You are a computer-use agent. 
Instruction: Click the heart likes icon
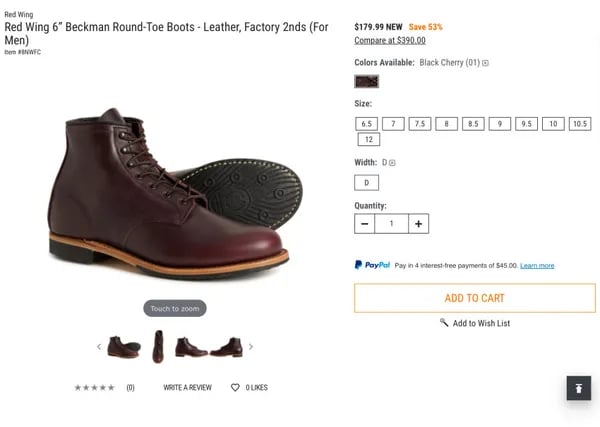pos(235,388)
